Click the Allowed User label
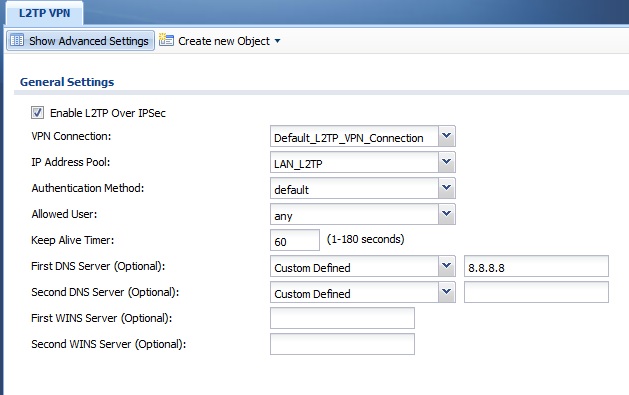The height and width of the screenshot is (395, 629). pos(64,214)
